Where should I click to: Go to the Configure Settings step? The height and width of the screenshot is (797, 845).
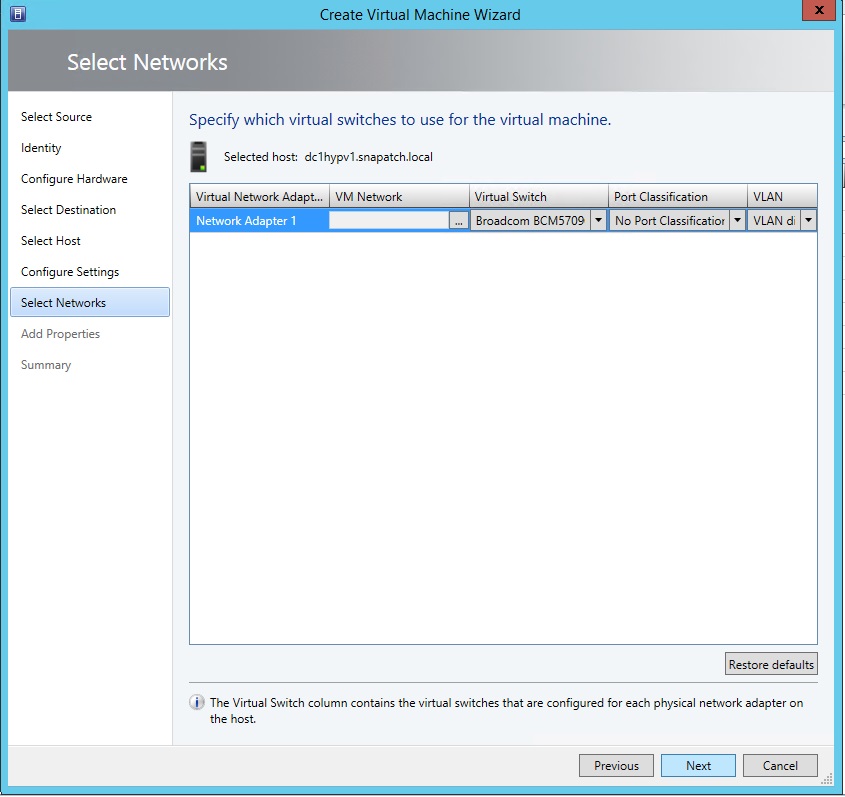(x=70, y=272)
